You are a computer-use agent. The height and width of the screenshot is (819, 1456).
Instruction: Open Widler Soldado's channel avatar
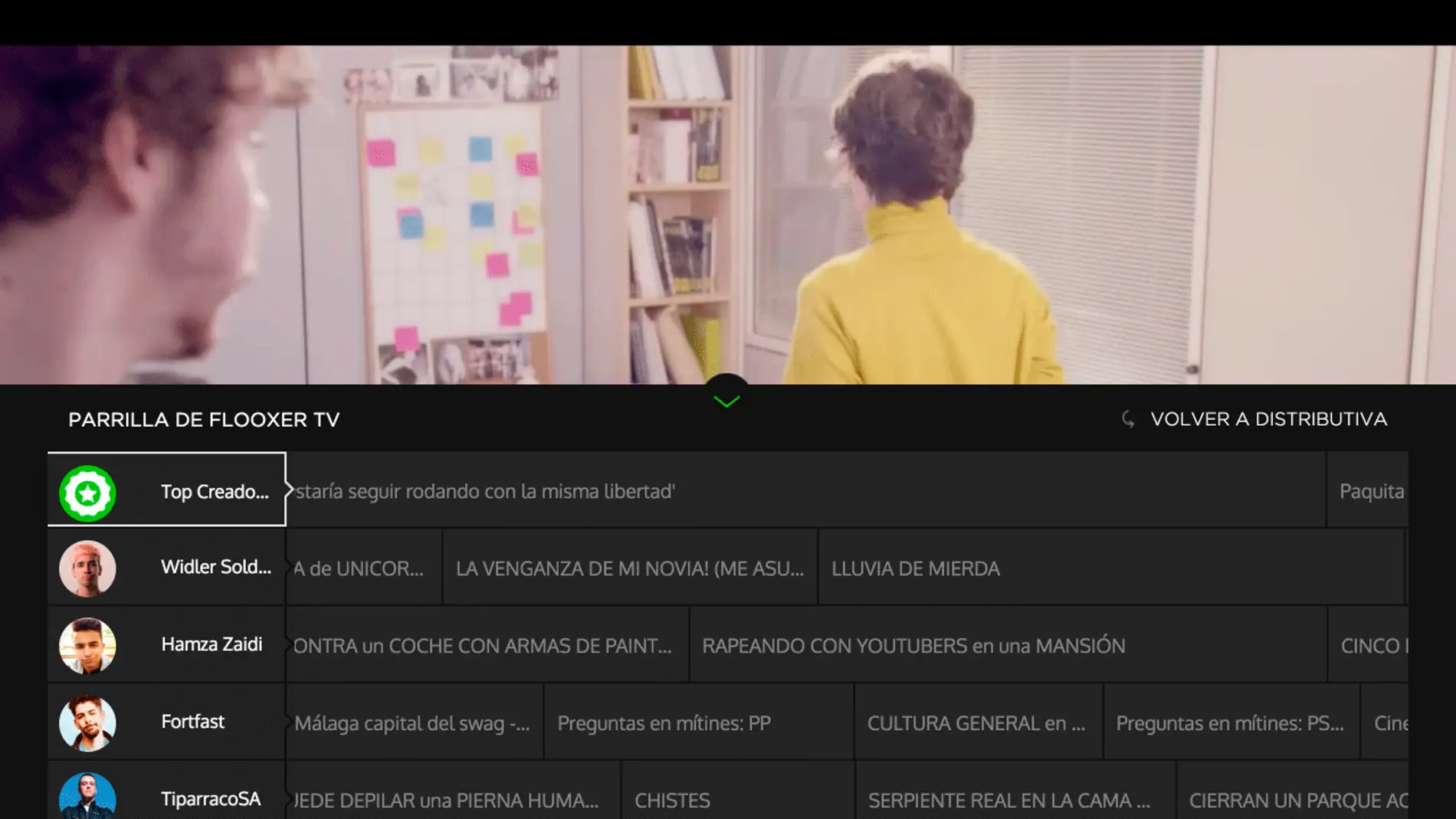point(87,568)
